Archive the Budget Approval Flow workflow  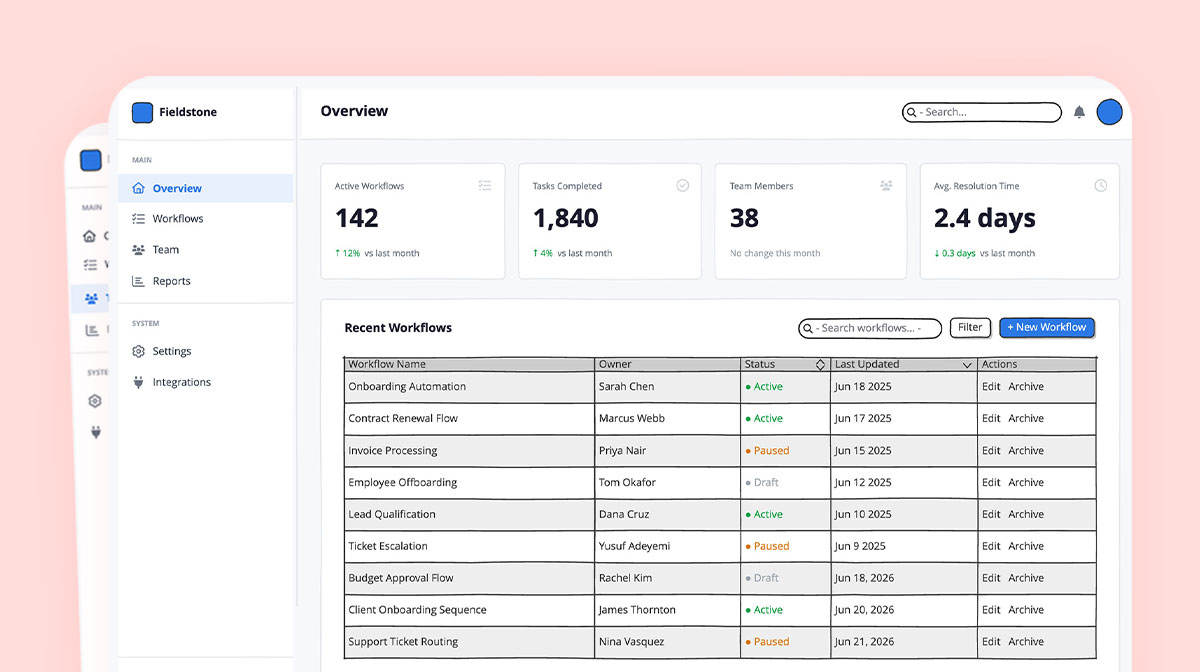[x=1026, y=578]
